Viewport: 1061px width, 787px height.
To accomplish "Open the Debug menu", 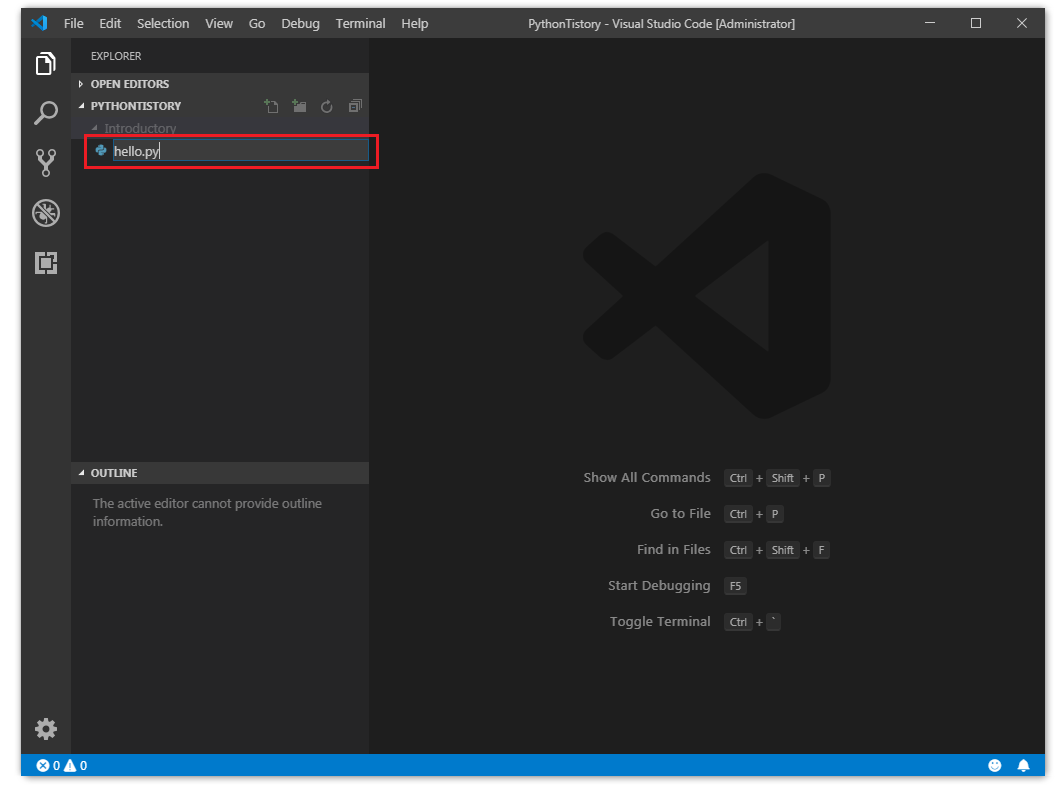I will pos(300,24).
